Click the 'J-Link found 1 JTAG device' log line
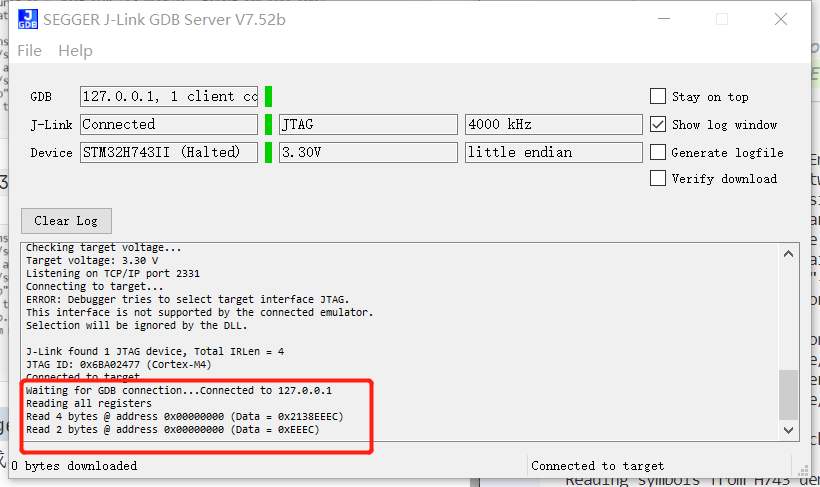The width and height of the screenshot is (820, 487). [x=155, y=352]
